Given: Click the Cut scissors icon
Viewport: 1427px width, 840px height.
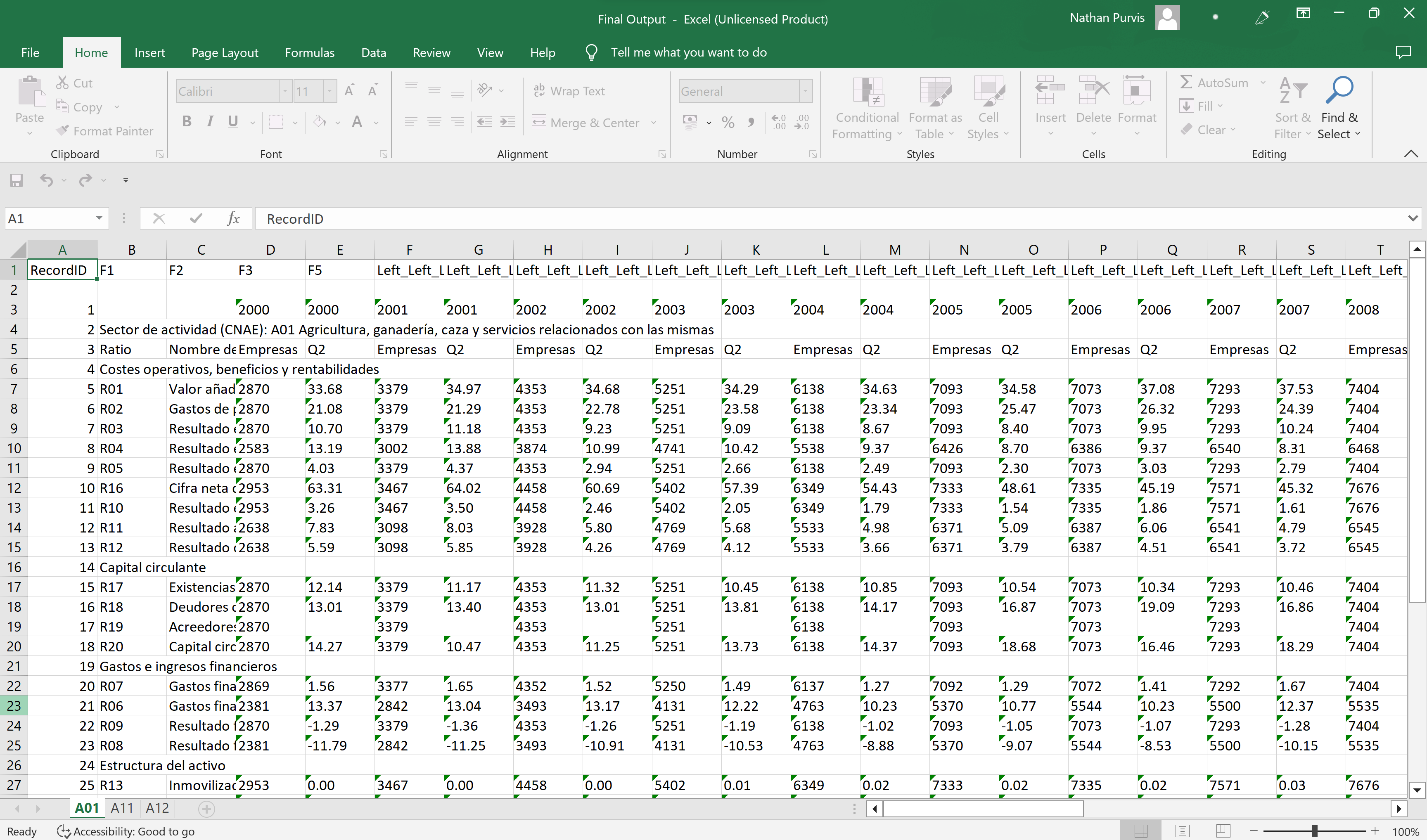Looking at the screenshot, I should [62, 83].
